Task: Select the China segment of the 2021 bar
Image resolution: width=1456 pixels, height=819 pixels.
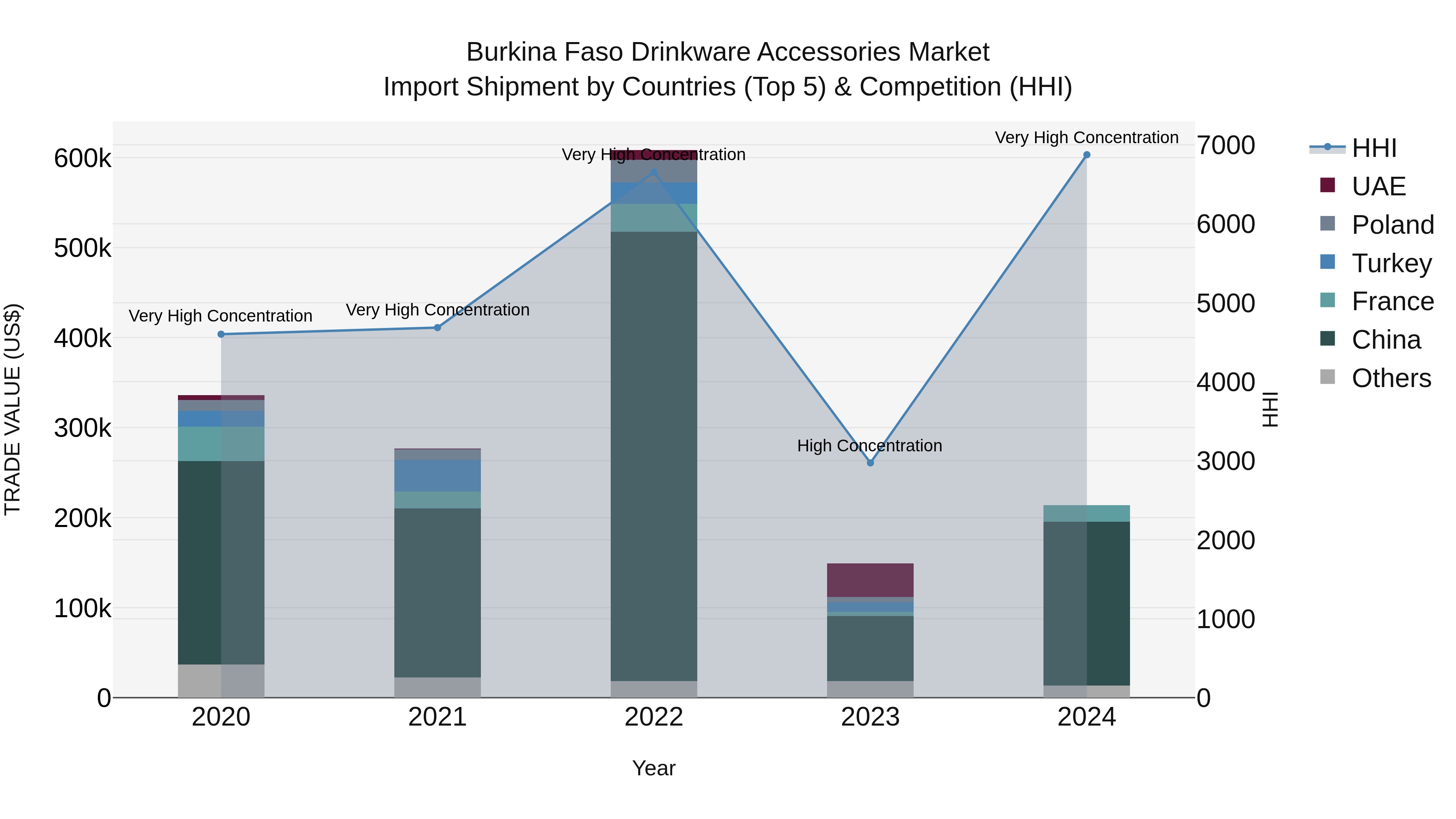Action: 438,593
